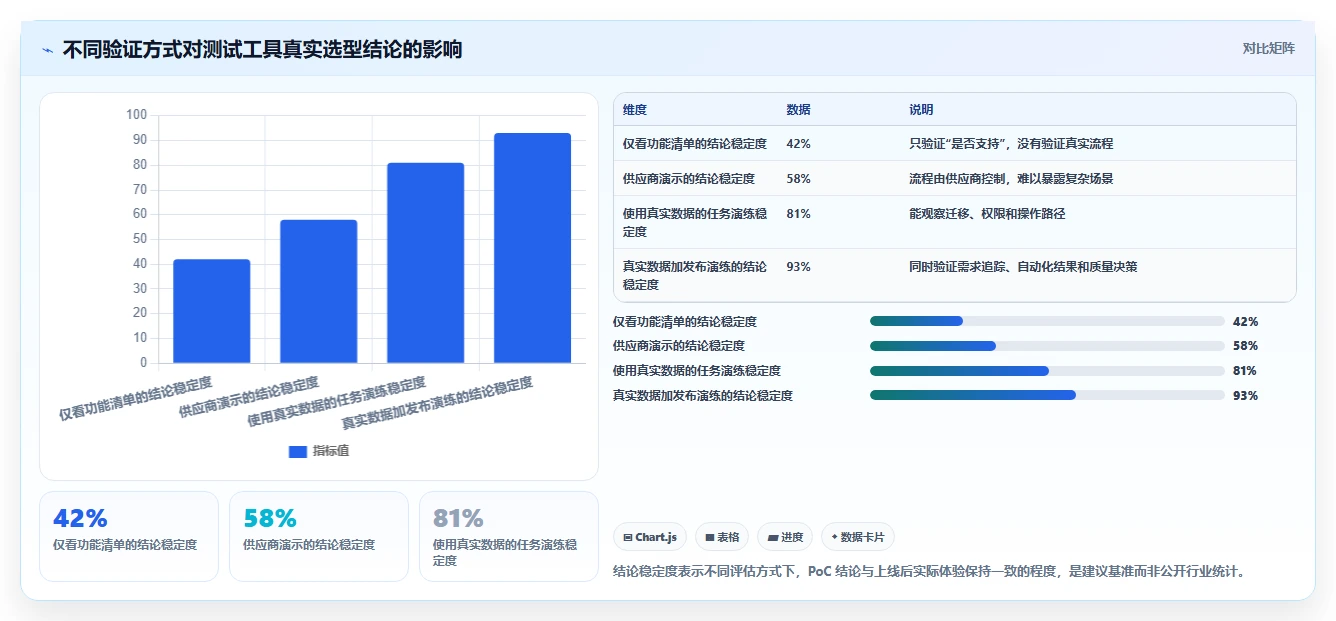Select the Chart.js tag chip
Image resolution: width=1336 pixels, height=621 pixels.
click(x=650, y=537)
